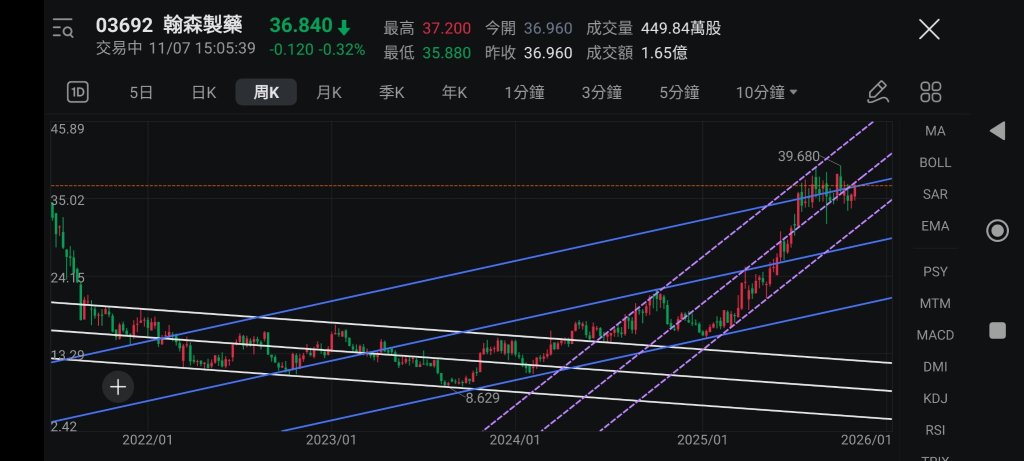This screenshot has height=461, width=1024.
Task: Tap the price change -0.120 -0.32%
Action: (x=317, y=50)
